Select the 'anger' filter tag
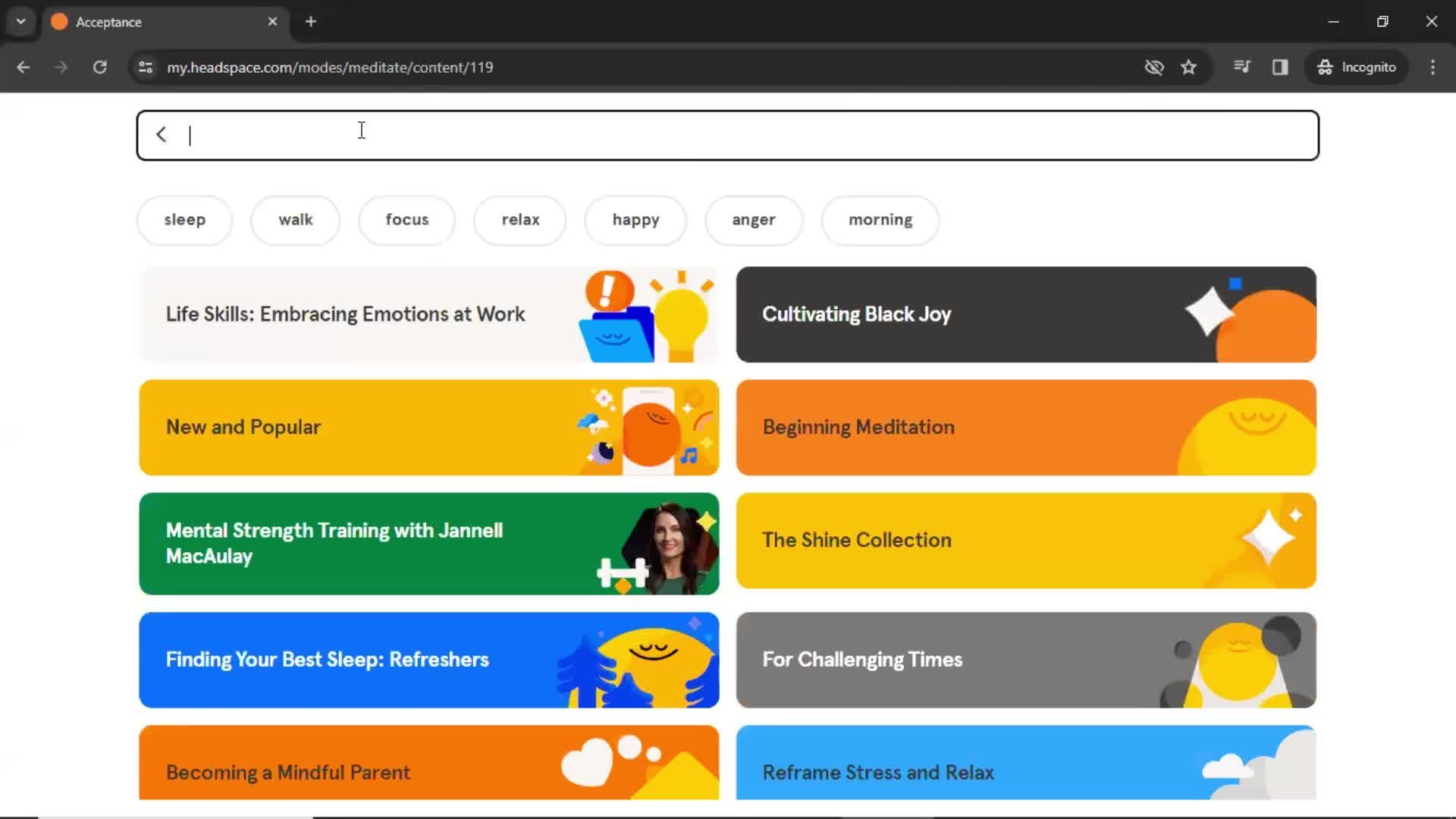1456x819 pixels. (x=754, y=219)
